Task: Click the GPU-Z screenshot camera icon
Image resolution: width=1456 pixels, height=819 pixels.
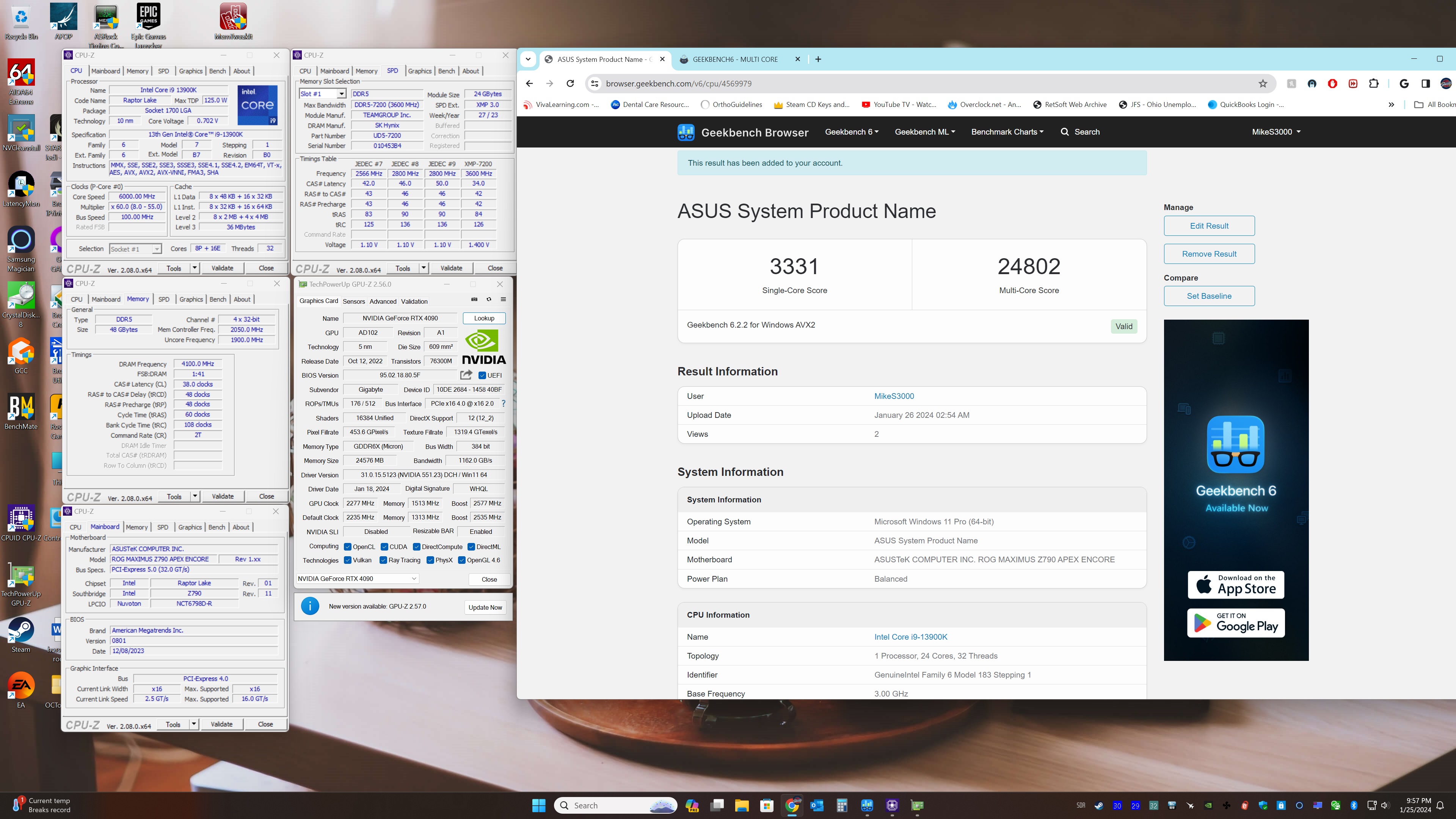Action: pos(474,300)
